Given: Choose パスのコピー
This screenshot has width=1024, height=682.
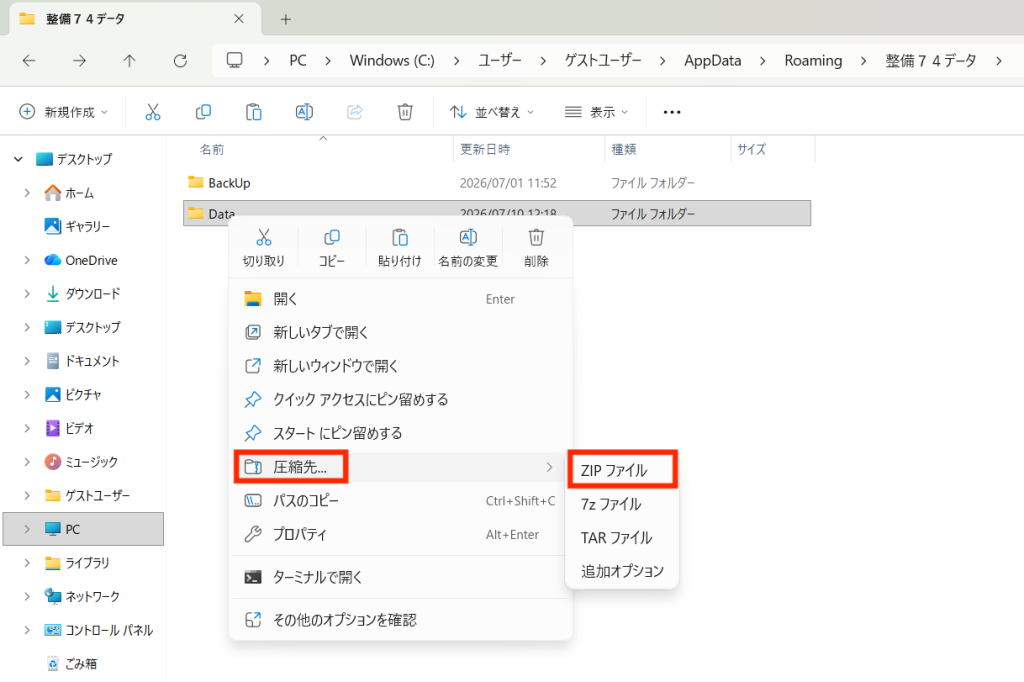Looking at the screenshot, I should tap(400, 501).
